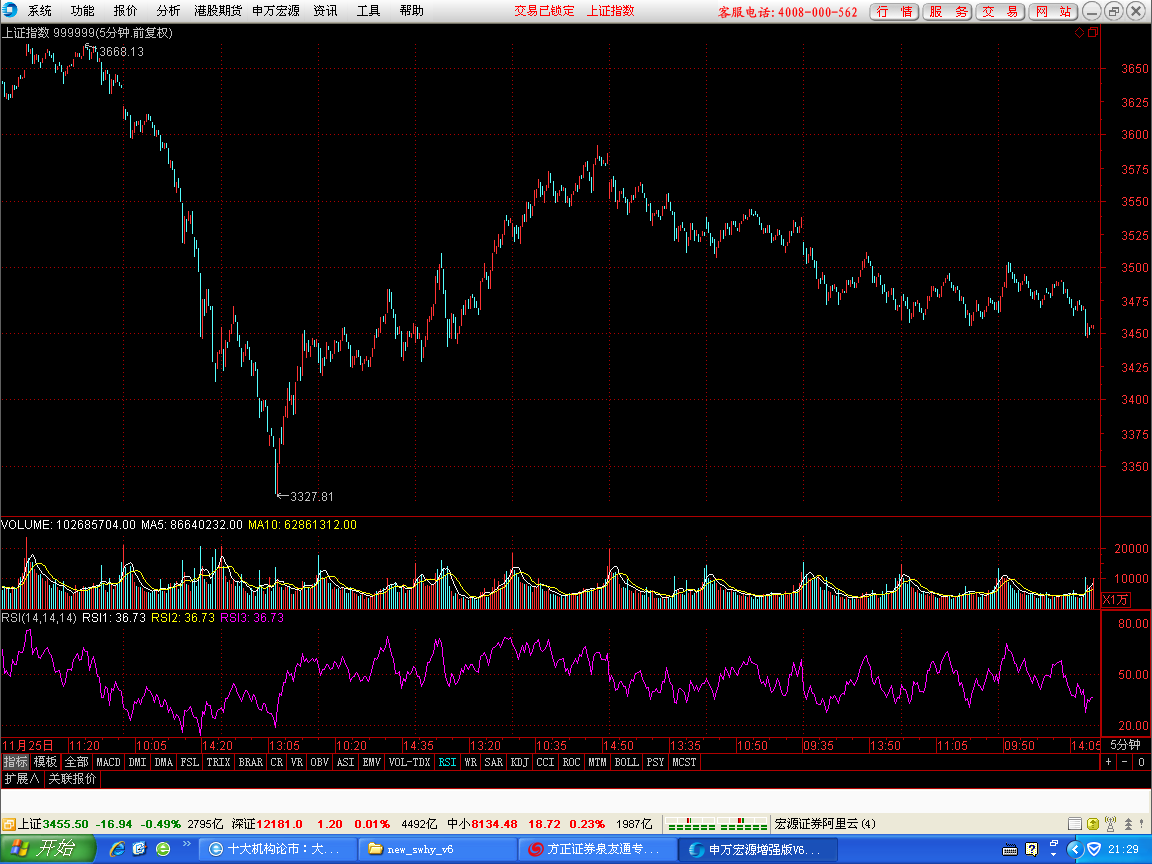Screen dimensions: 1152x864
Task: Click the 网站 button at top right
Action: tap(1053, 12)
